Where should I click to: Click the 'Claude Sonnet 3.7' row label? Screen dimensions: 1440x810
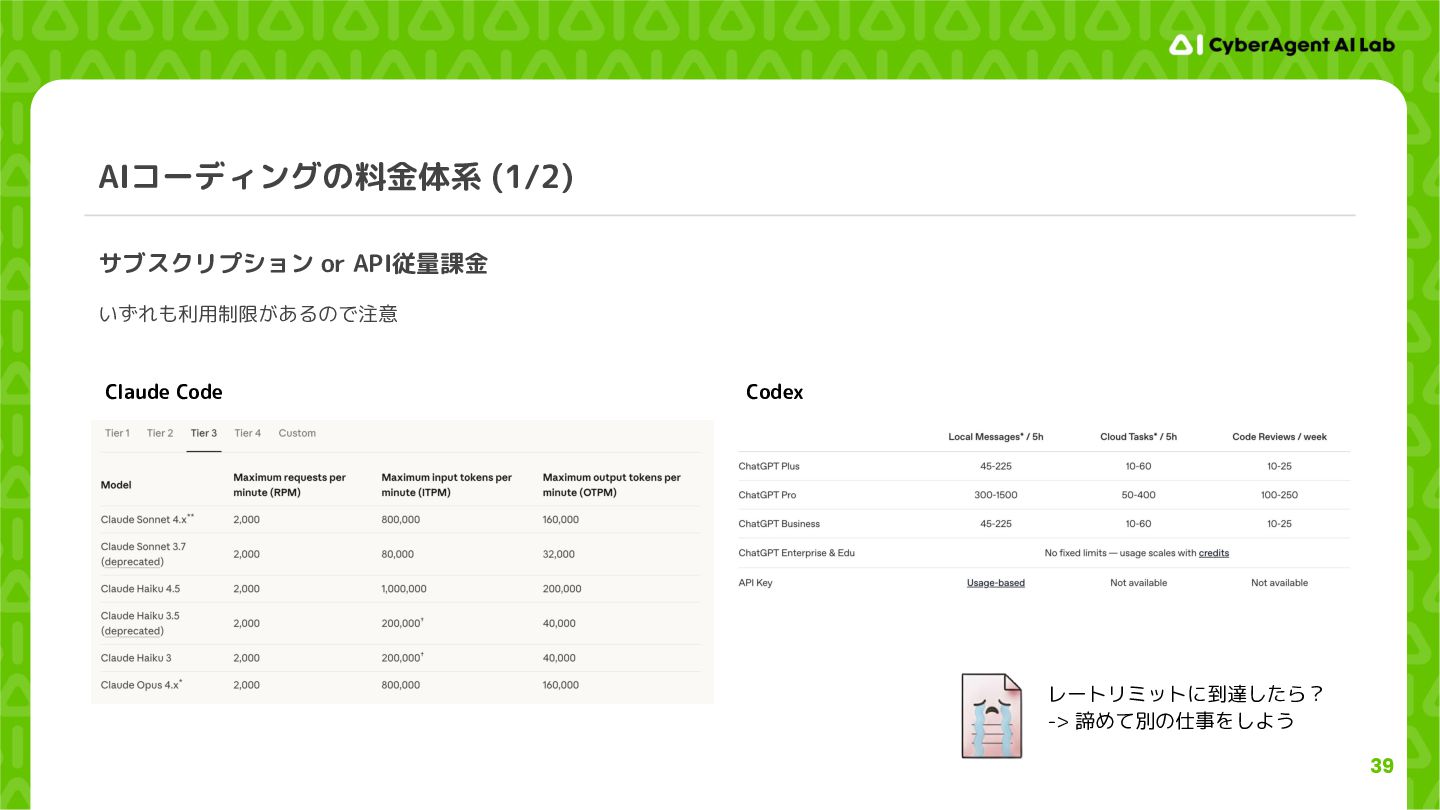pyautogui.click(x=143, y=546)
